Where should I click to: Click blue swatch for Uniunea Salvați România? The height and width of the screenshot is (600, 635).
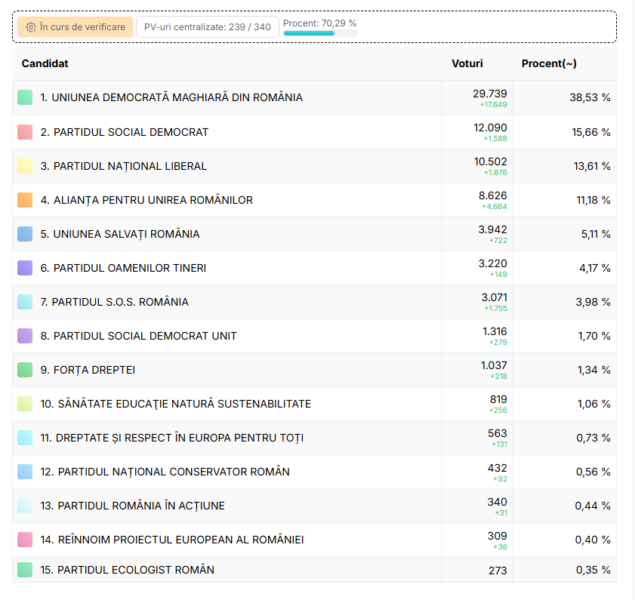25,234
